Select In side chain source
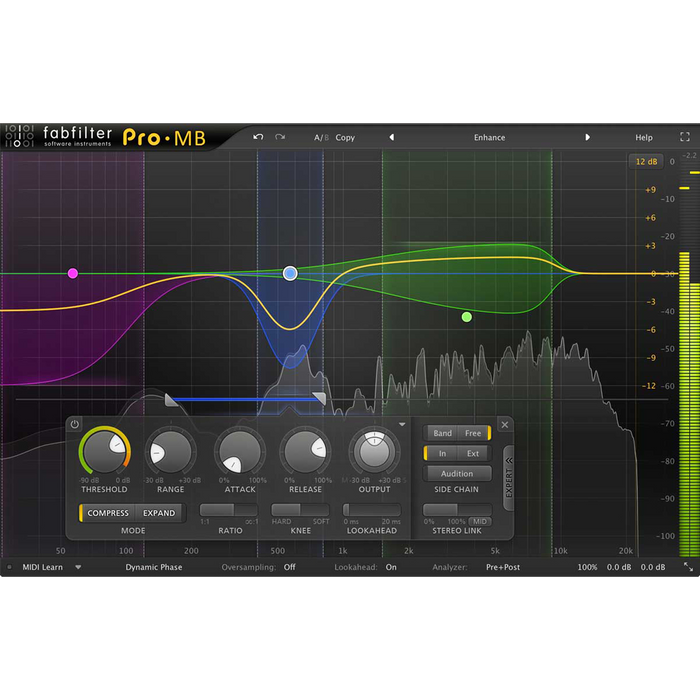Viewport: 700px width, 700px height. pos(442,454)
